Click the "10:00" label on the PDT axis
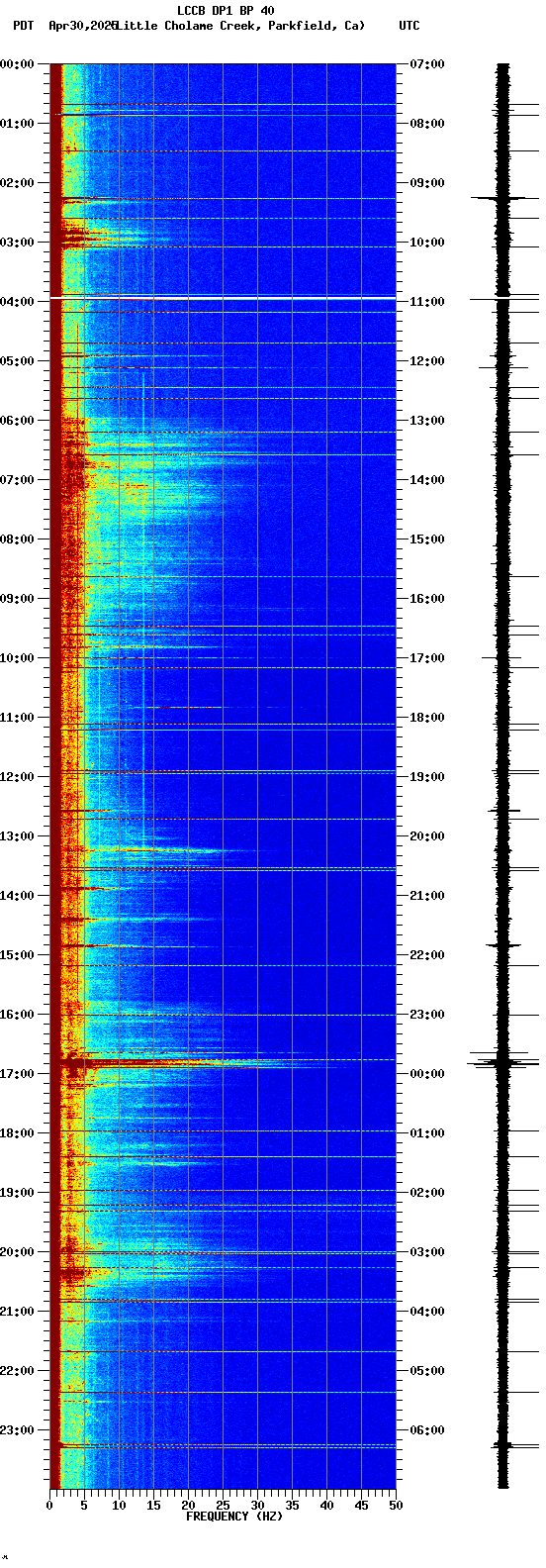The image size is (546, 1568). [17, 658]
